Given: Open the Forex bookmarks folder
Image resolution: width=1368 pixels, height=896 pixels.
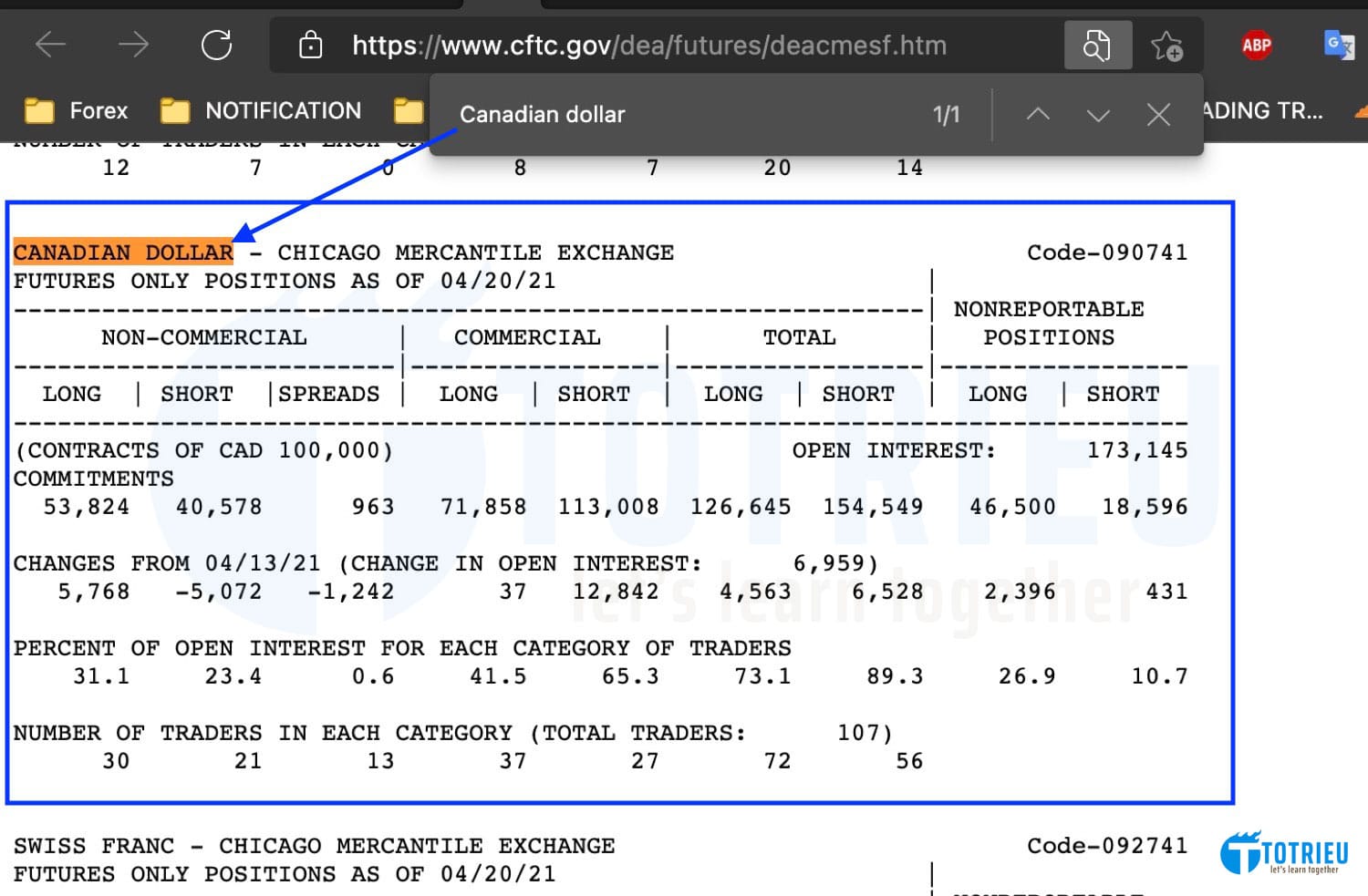Looking at the screenshot, I should coord(77,111).
